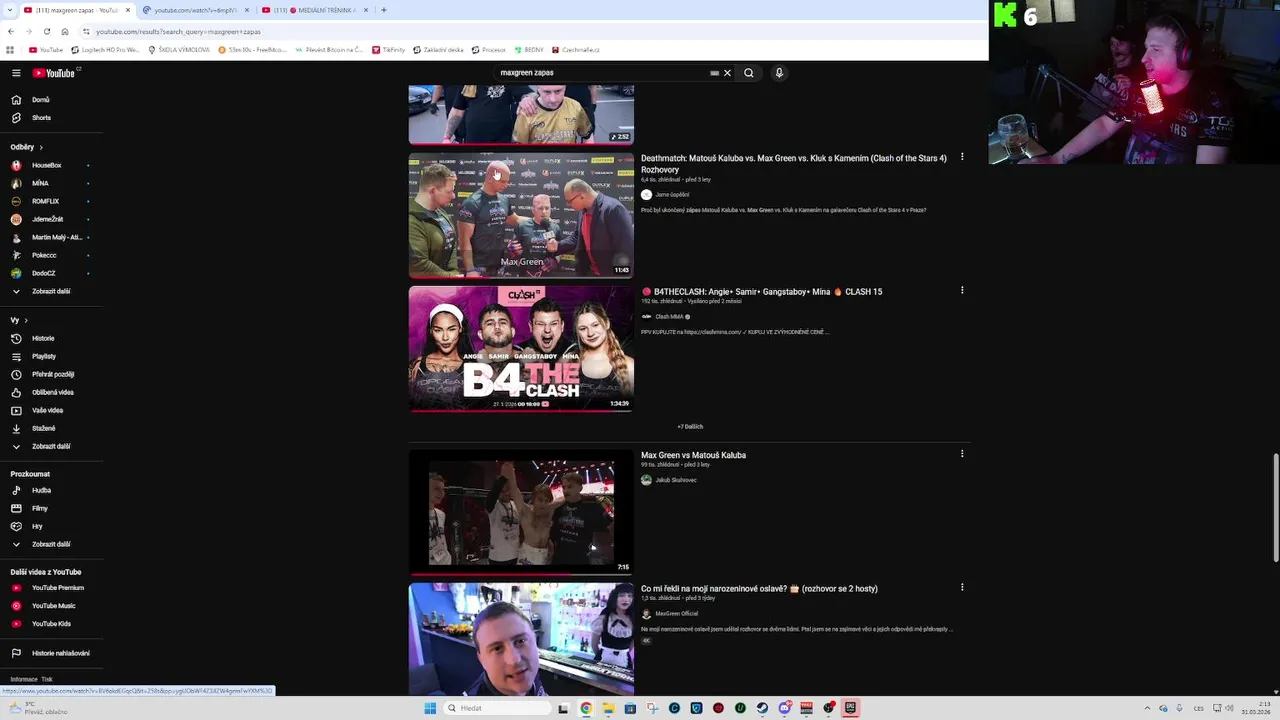Image resolution: width=1280 pixels, height=720 pixels.
Task: Open the Deathmatch Matouš Kaluba video title
Action: pyautogui.click(x=794, y=164)
